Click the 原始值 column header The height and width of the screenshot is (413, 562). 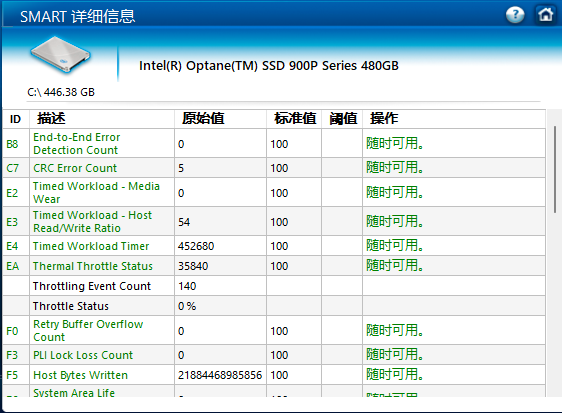[x=203, y=118]
